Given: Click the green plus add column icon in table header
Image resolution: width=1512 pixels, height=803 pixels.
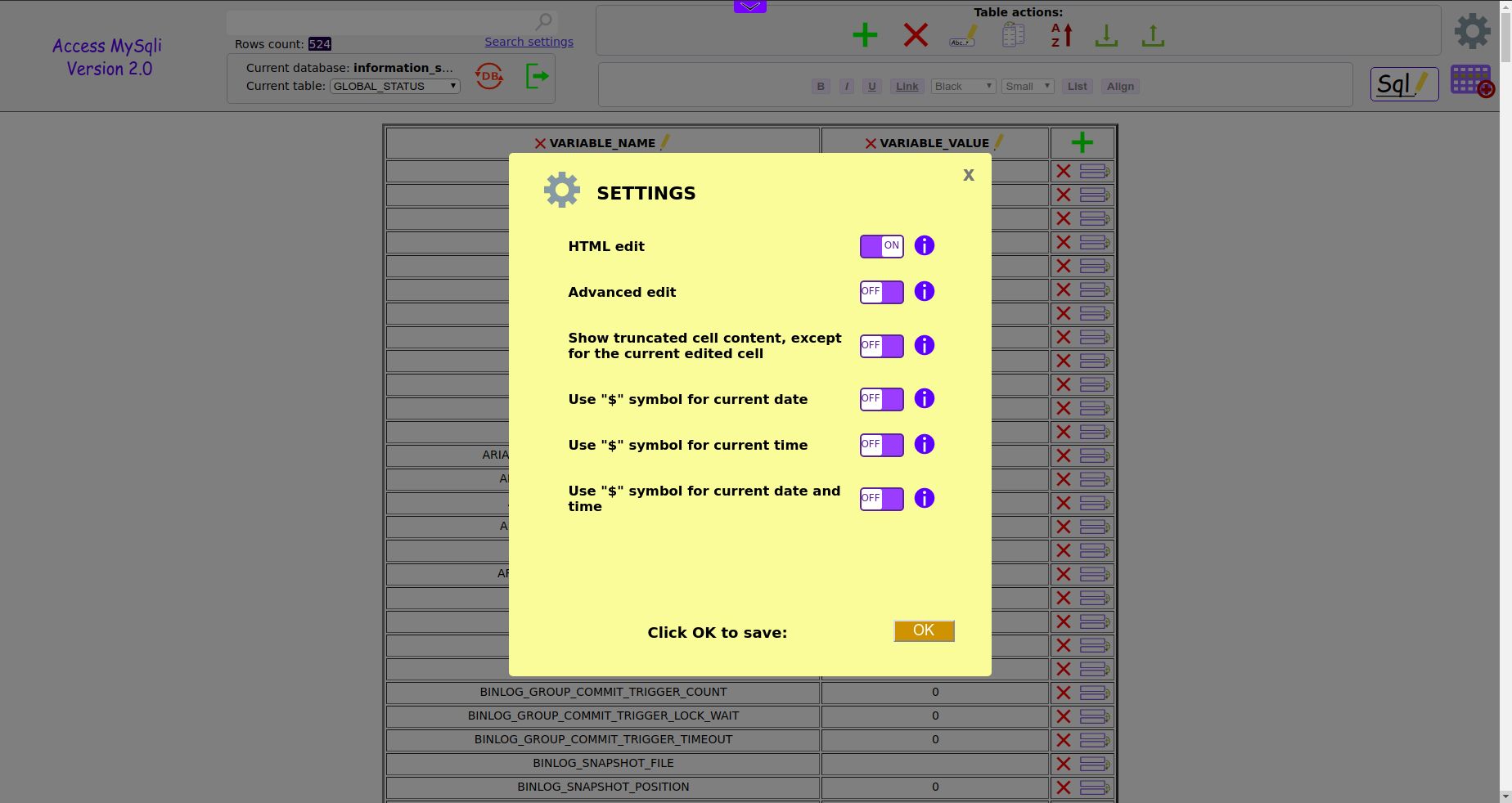Looking at the screenshot, I should [1082, 143].
